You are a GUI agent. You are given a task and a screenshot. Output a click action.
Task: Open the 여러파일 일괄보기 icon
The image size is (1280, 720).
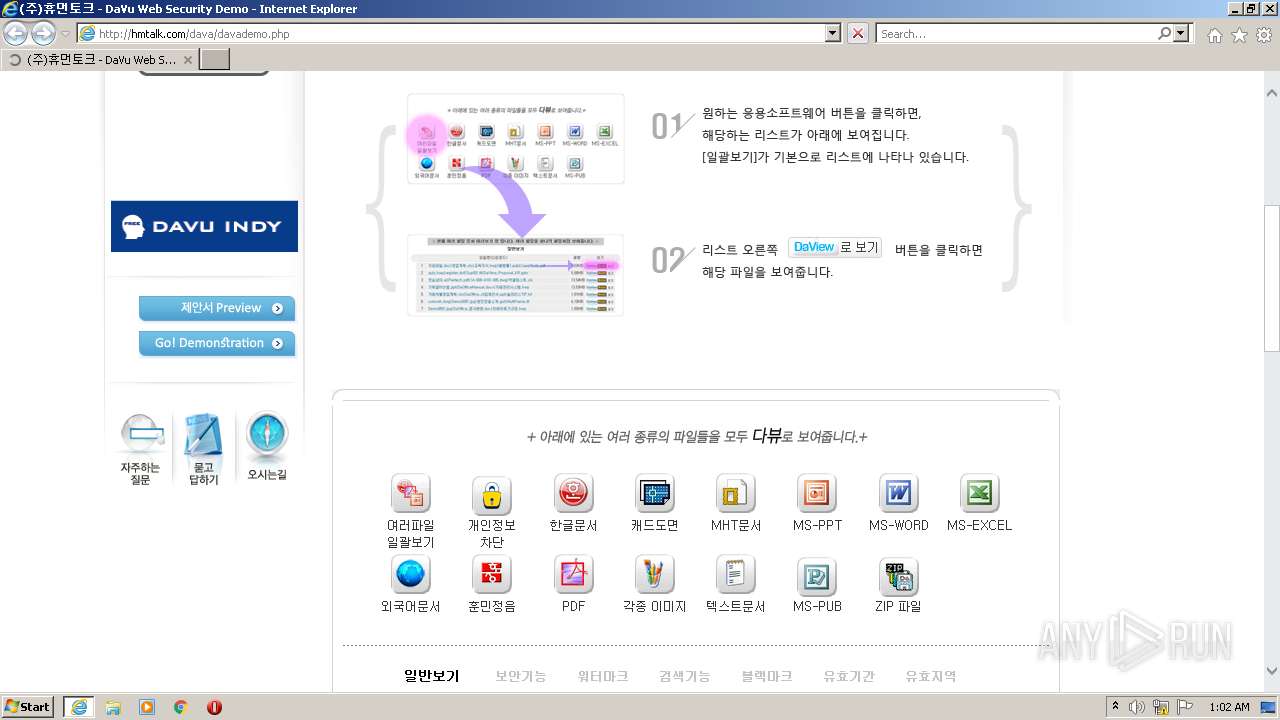pyautogui.click(x=411, y=494)
